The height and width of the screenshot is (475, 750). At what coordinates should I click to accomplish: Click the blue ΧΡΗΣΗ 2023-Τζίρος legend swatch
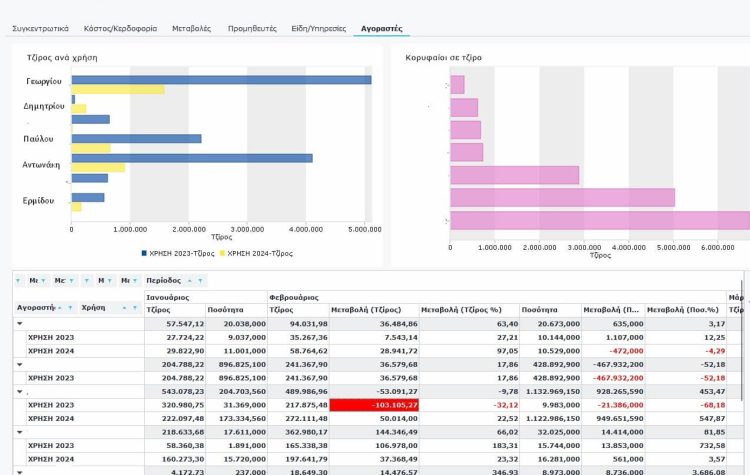coord(145,253)
